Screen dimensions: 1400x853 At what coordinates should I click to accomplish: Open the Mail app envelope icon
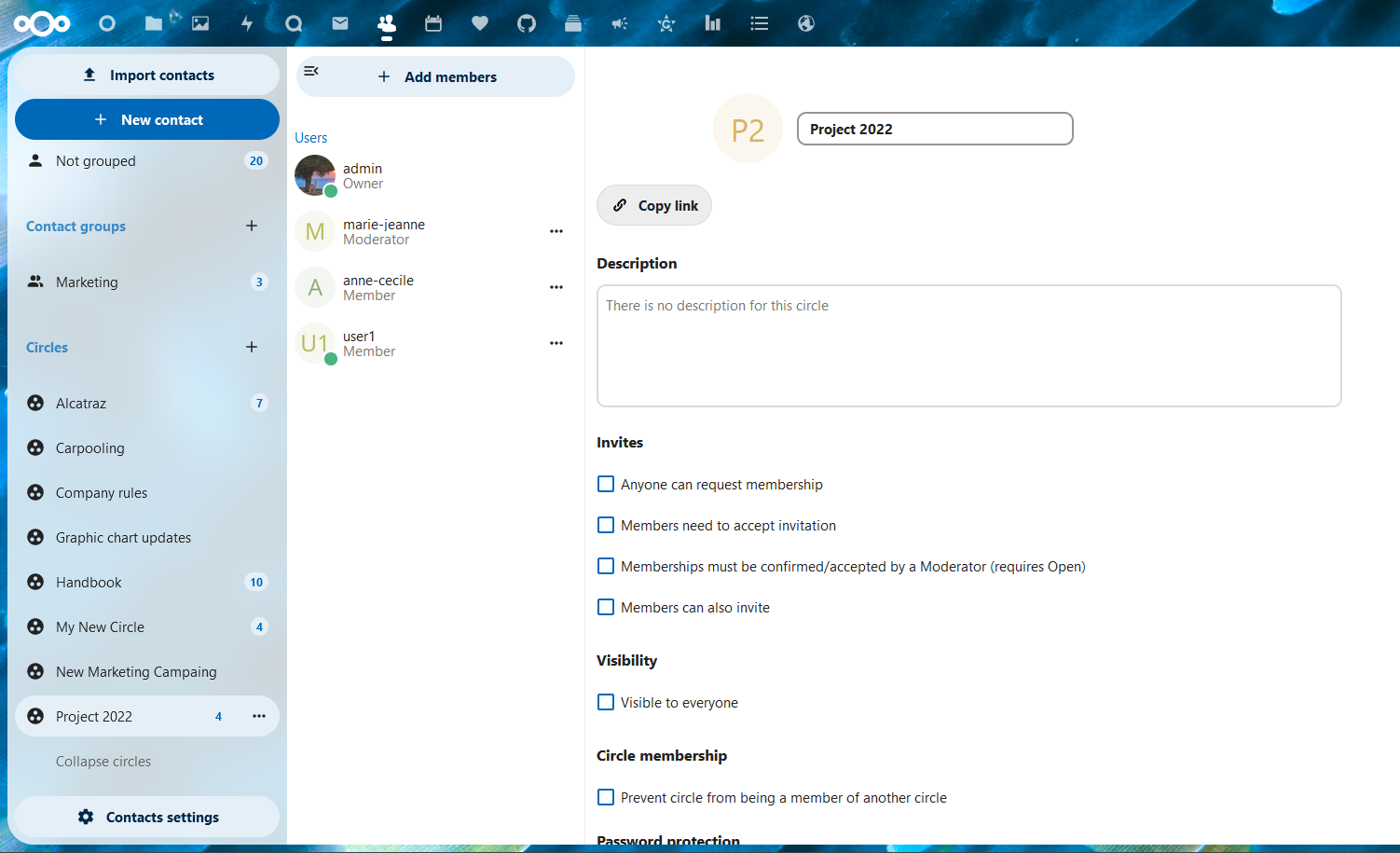[x=340, y=23]
